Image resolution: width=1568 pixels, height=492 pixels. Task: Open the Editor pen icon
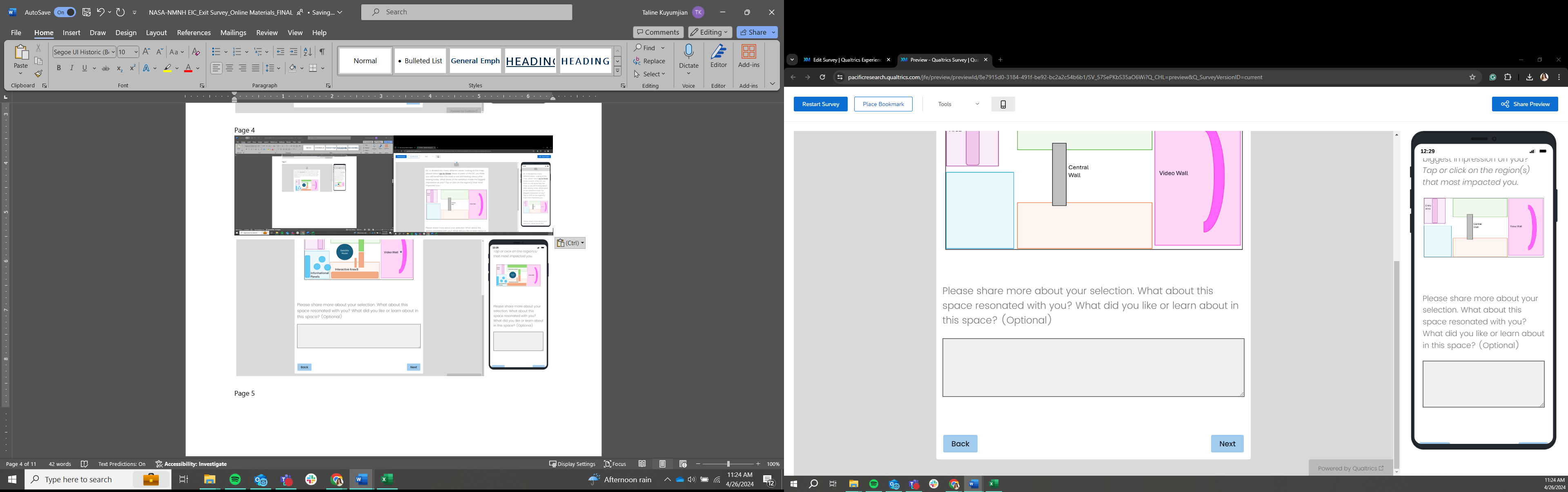[x=718, y=52]
